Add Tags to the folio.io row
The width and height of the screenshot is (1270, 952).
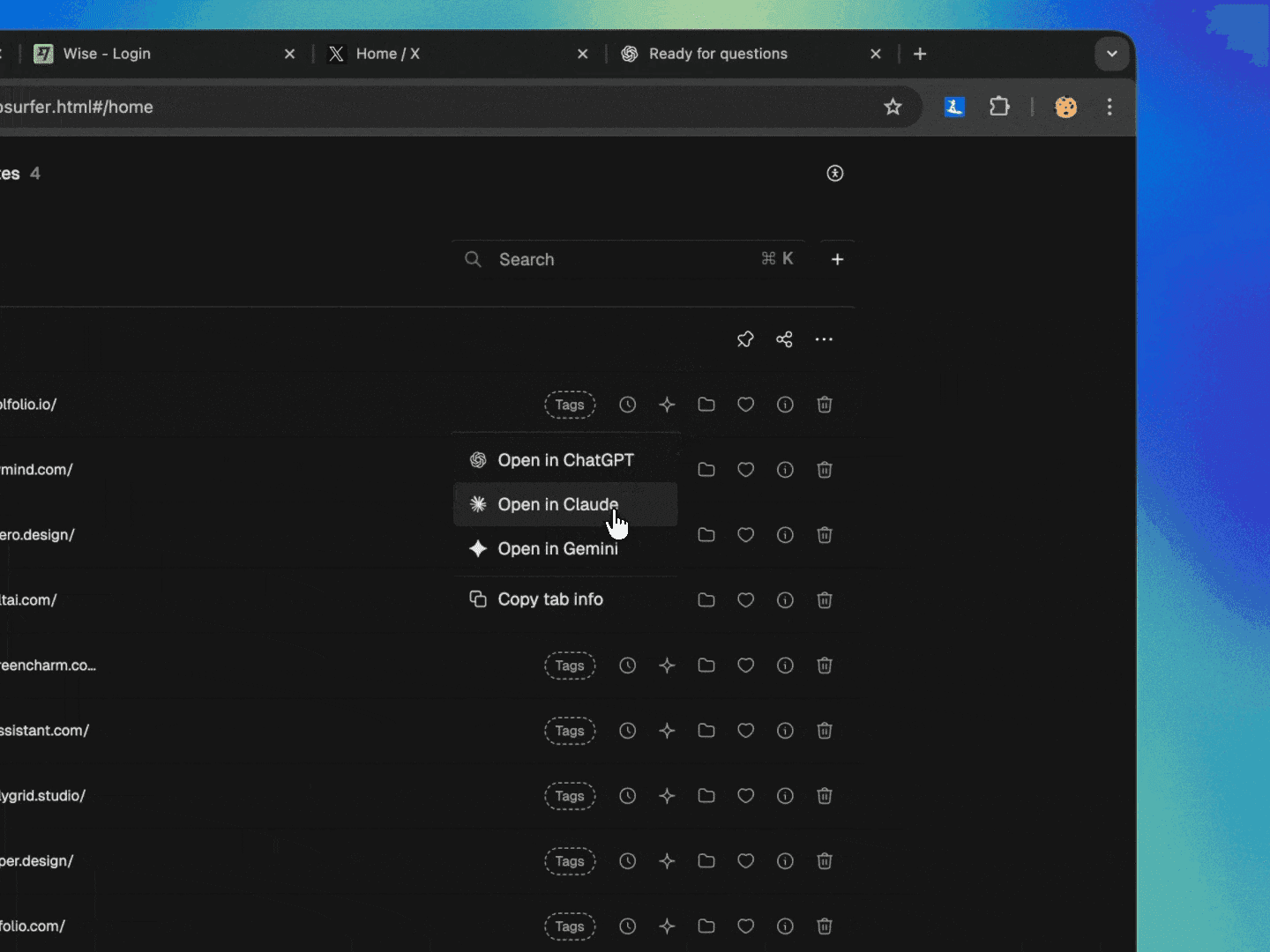click(570, 405)
